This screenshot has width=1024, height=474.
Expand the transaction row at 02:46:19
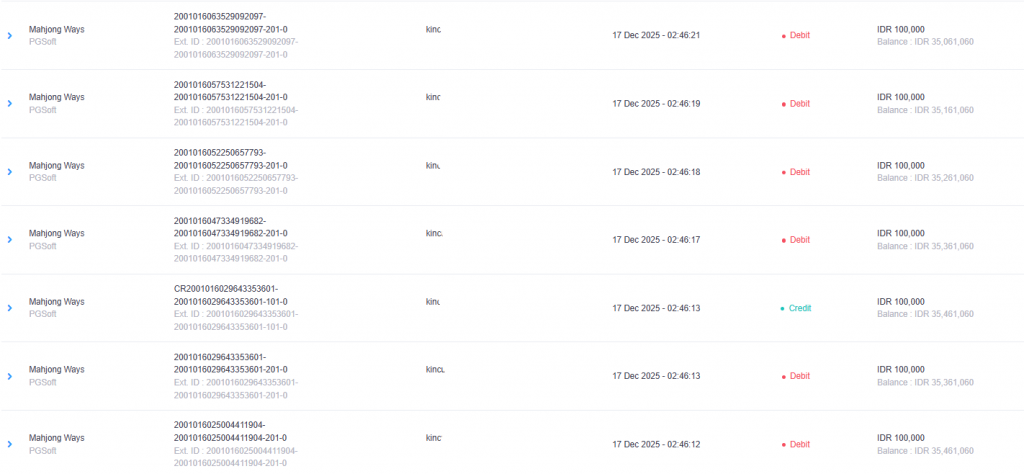coord(10,103)
